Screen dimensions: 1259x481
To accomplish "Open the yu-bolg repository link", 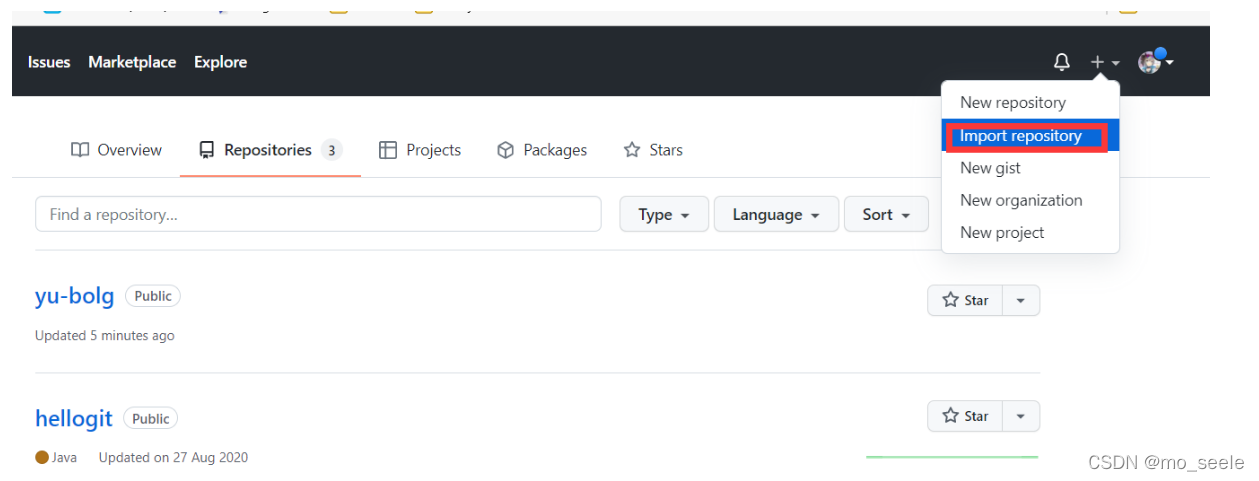I will click(x=75, y=297).
